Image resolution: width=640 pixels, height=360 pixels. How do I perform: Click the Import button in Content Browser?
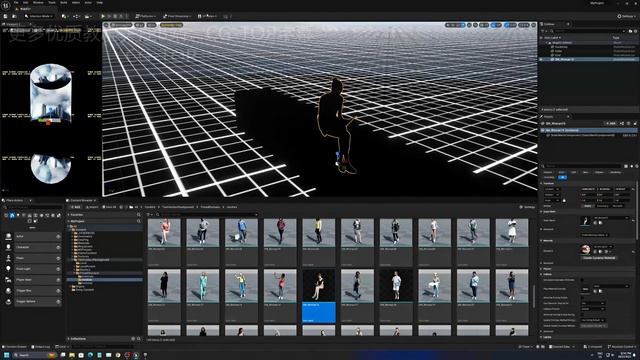[91, 207]
